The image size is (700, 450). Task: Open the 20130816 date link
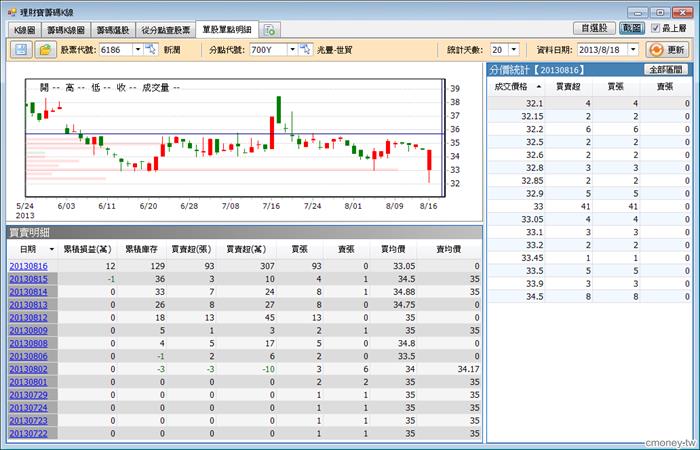(29, 266)
